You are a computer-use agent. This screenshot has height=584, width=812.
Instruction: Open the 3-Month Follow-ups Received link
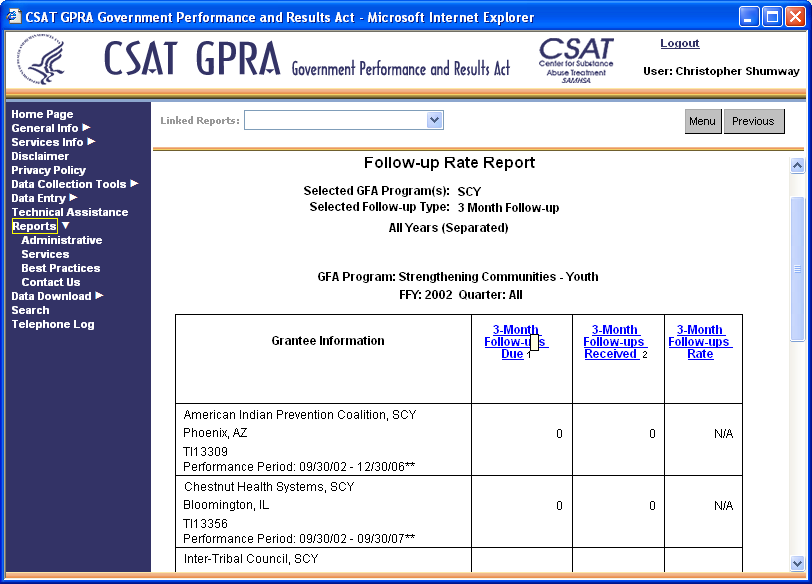(x=614, y=341)
